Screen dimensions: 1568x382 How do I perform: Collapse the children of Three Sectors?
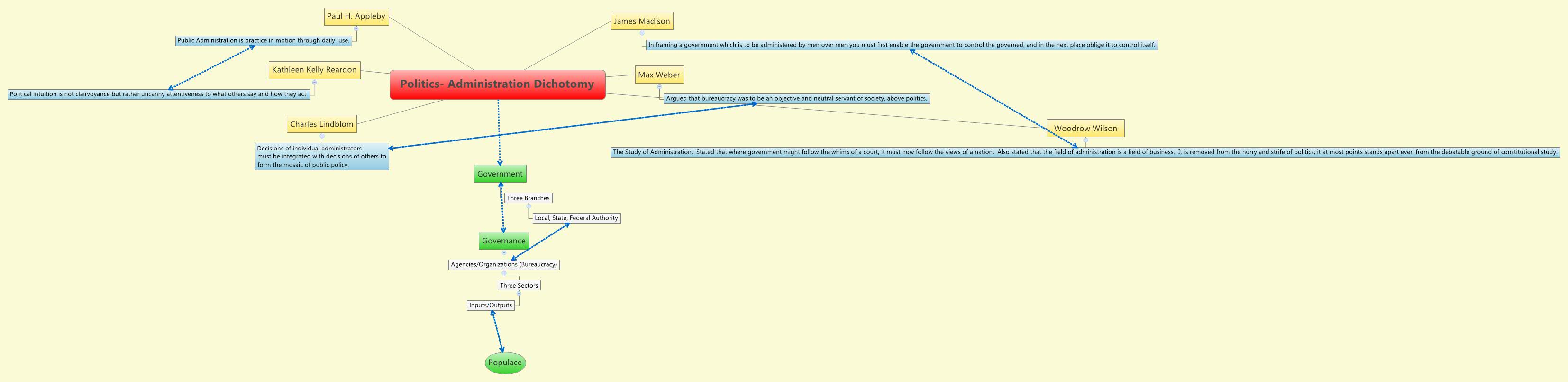coord(519,294)
